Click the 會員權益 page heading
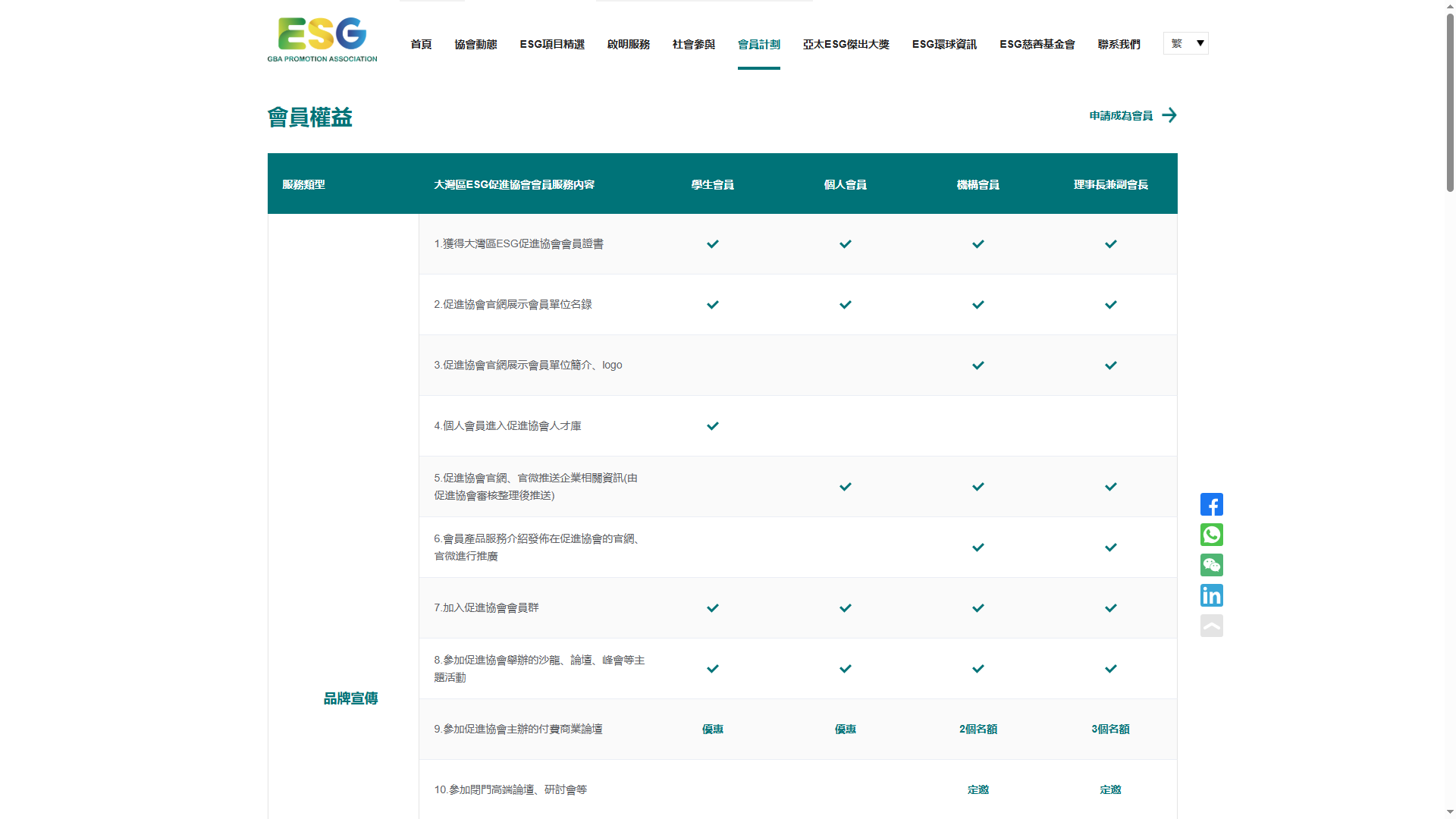Viewport: 1456px width, 819px height. (x=309, y=118)
